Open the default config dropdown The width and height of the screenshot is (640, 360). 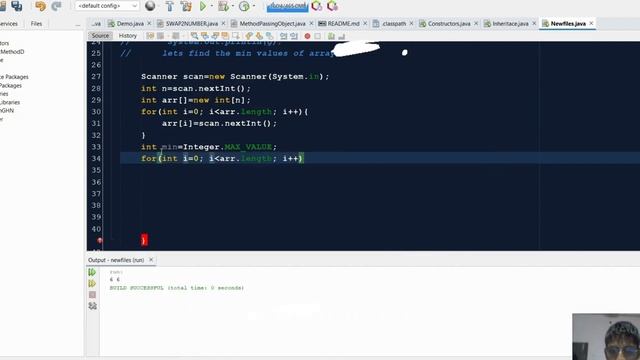(x=107, y=6)
